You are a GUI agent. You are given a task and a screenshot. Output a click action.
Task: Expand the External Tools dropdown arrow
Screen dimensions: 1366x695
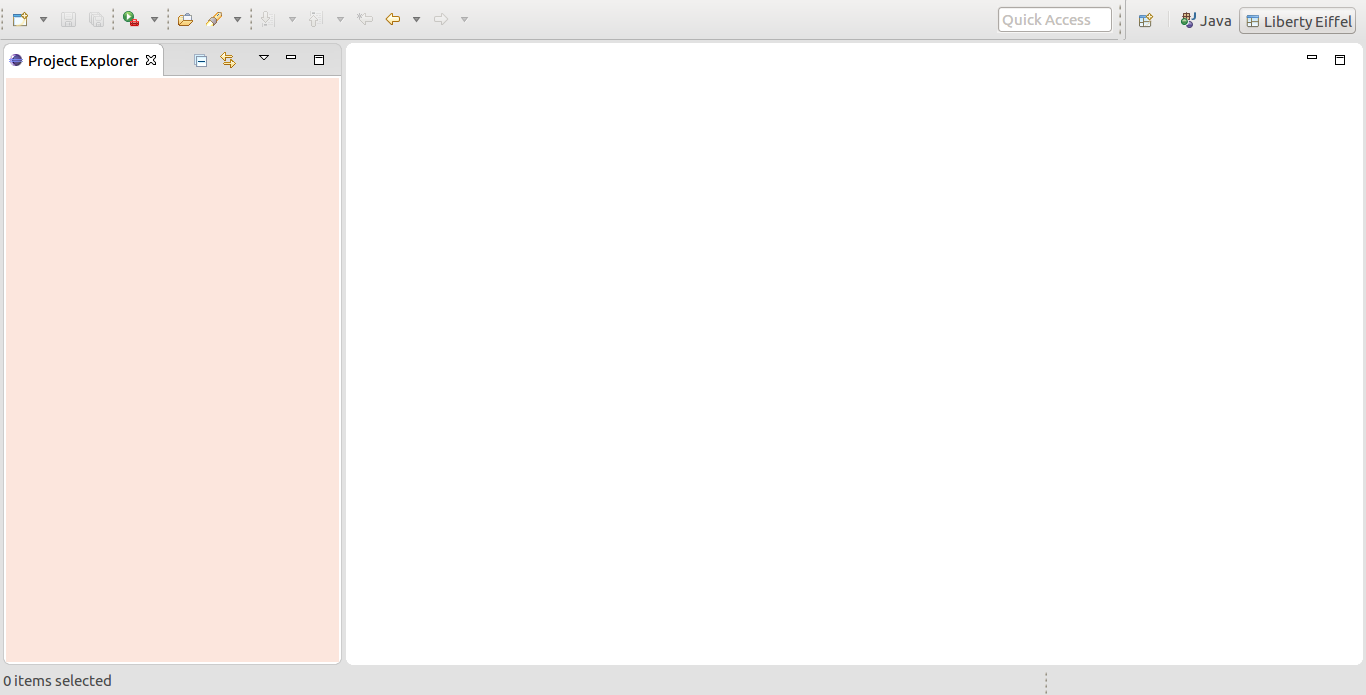click(x=154, y=20)
